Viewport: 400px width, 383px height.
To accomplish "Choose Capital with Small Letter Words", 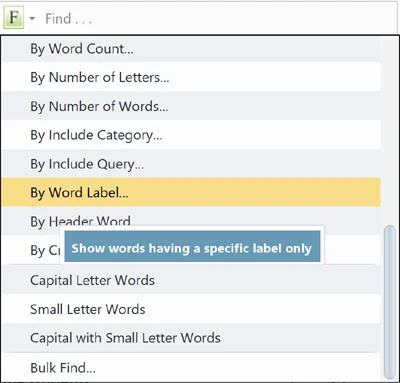I will tap(191, 338).
